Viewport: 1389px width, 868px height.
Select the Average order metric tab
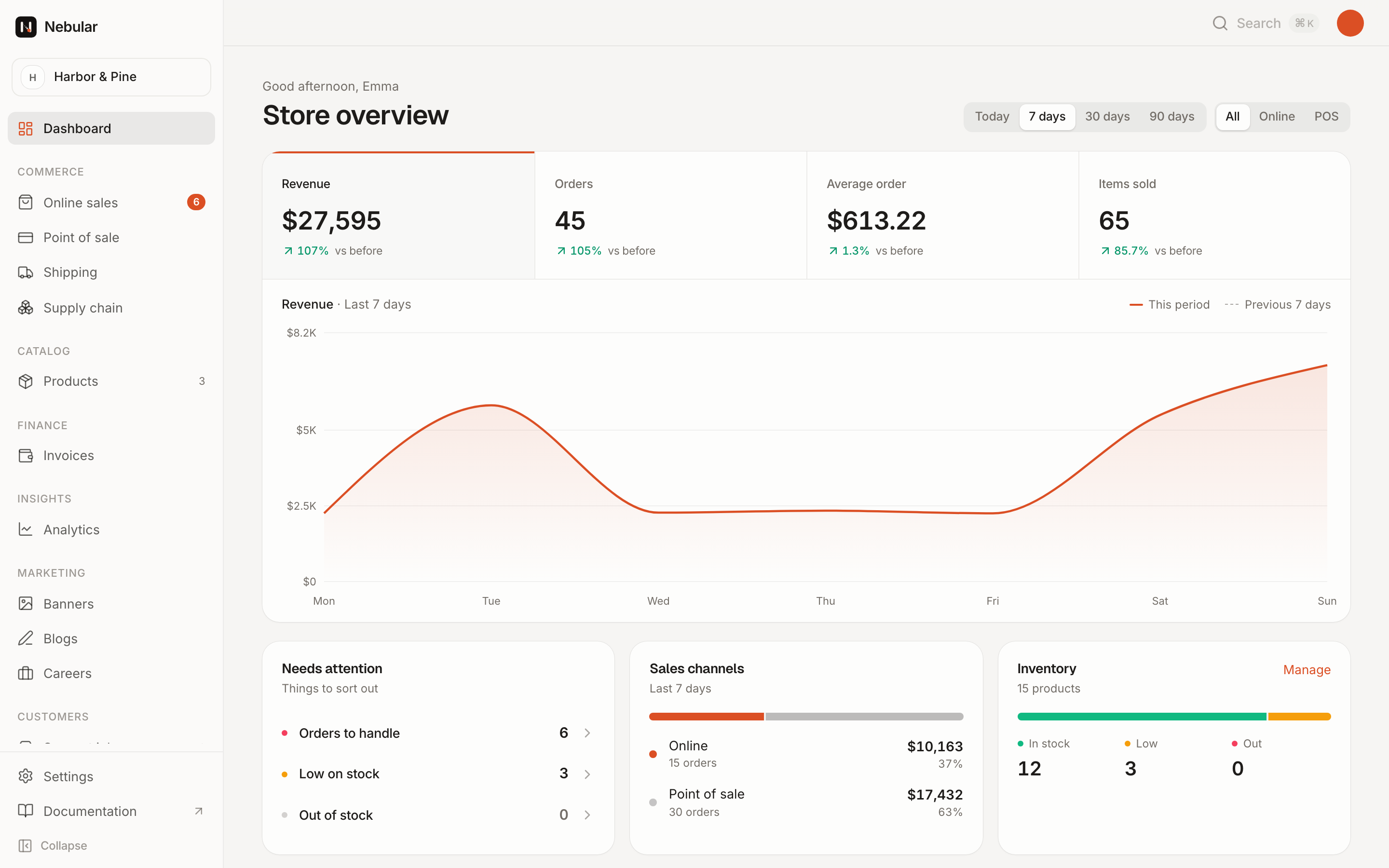click(942, 216)
